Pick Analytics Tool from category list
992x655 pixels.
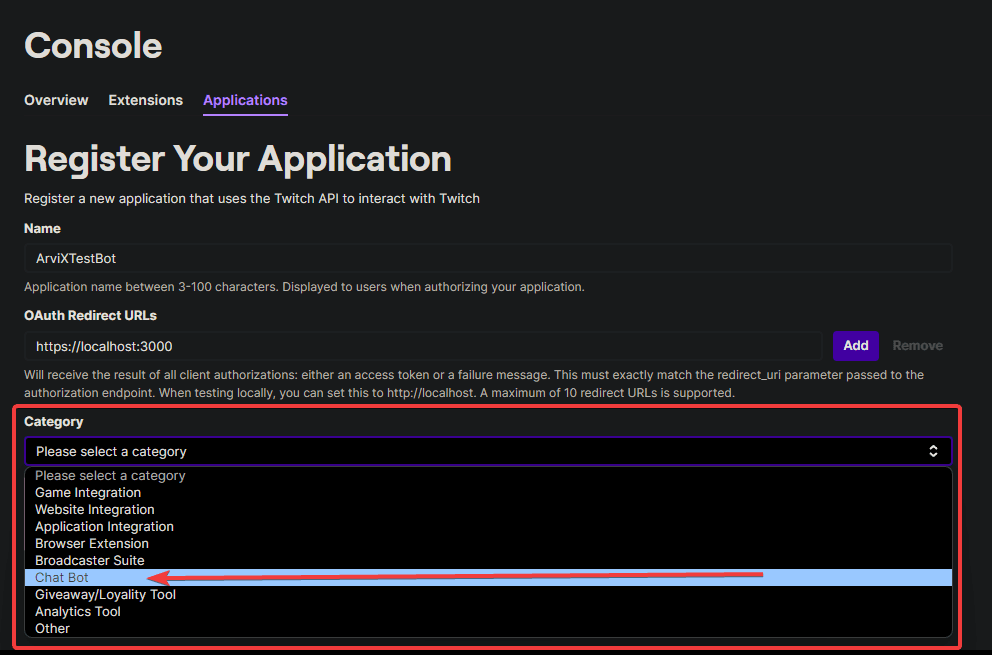pyautogui.click(x=488, y=611)
